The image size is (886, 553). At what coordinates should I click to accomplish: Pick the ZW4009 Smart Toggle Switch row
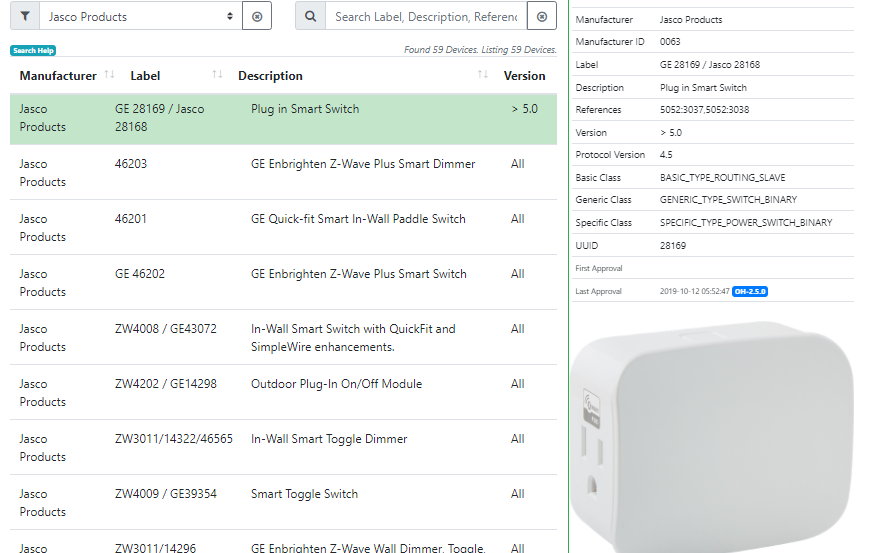283,503
